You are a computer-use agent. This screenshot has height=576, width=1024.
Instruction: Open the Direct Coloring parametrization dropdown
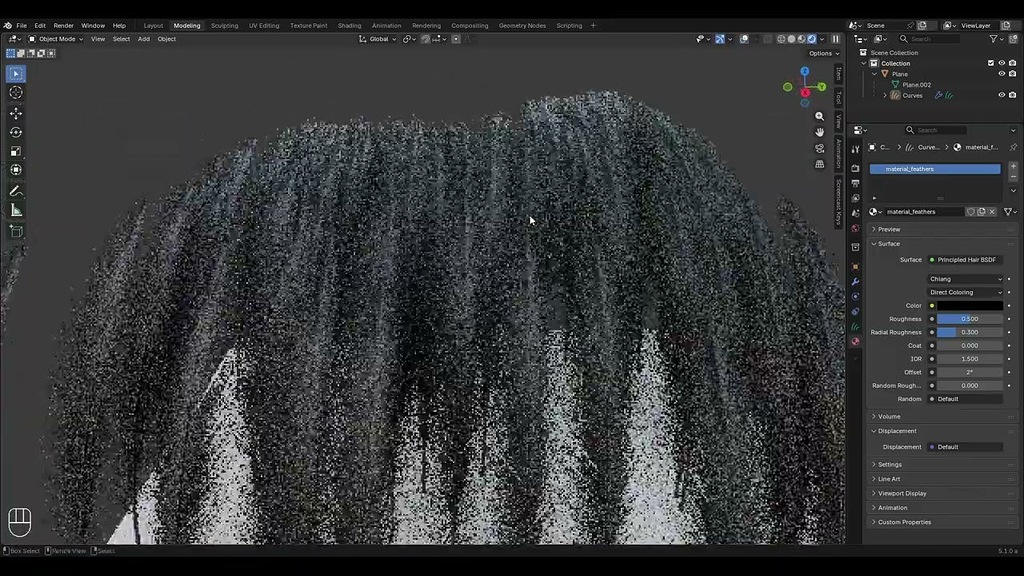966,293
